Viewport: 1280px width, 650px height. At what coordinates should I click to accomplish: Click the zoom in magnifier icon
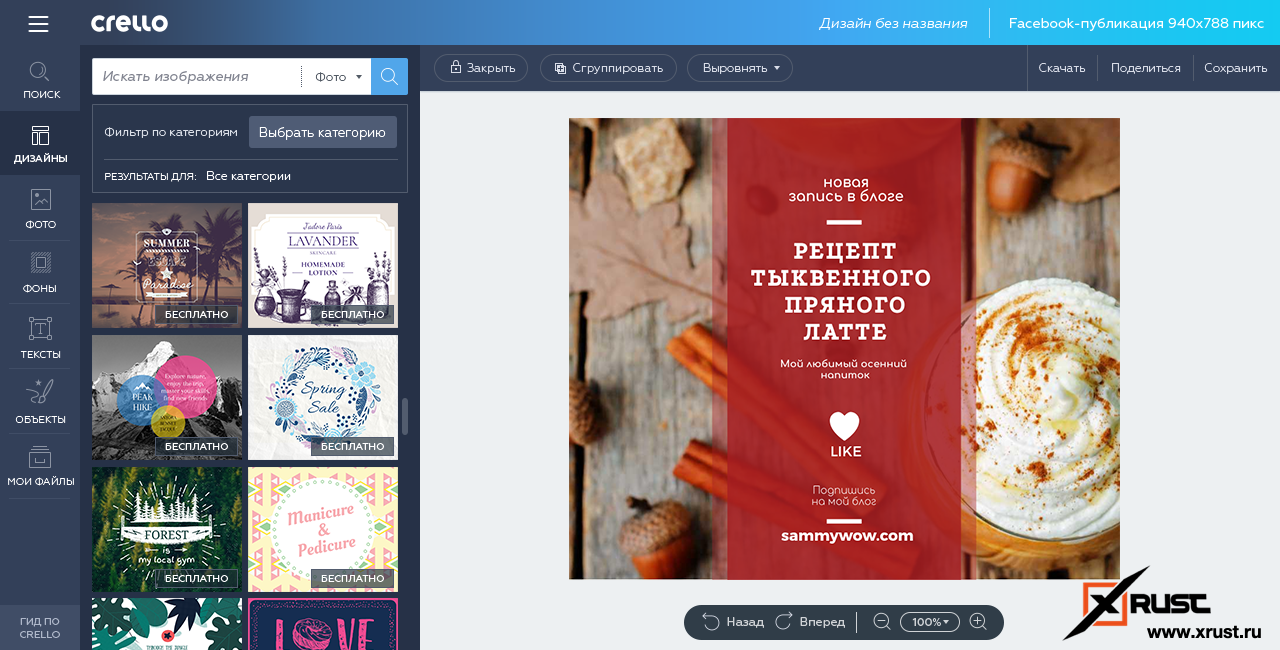[978, 622]
